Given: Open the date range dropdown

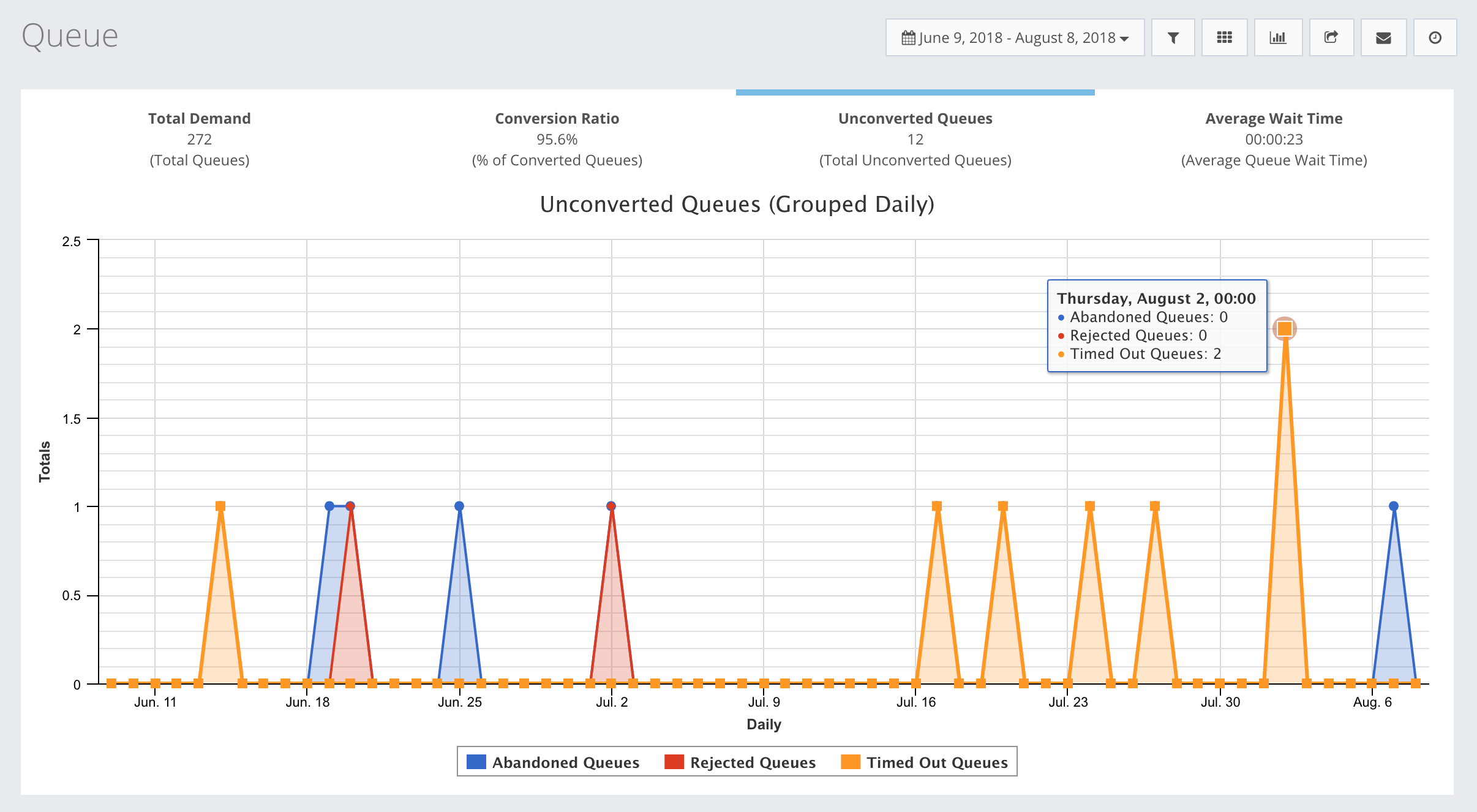Looking at the screenshot, I should pos(1015,38).
